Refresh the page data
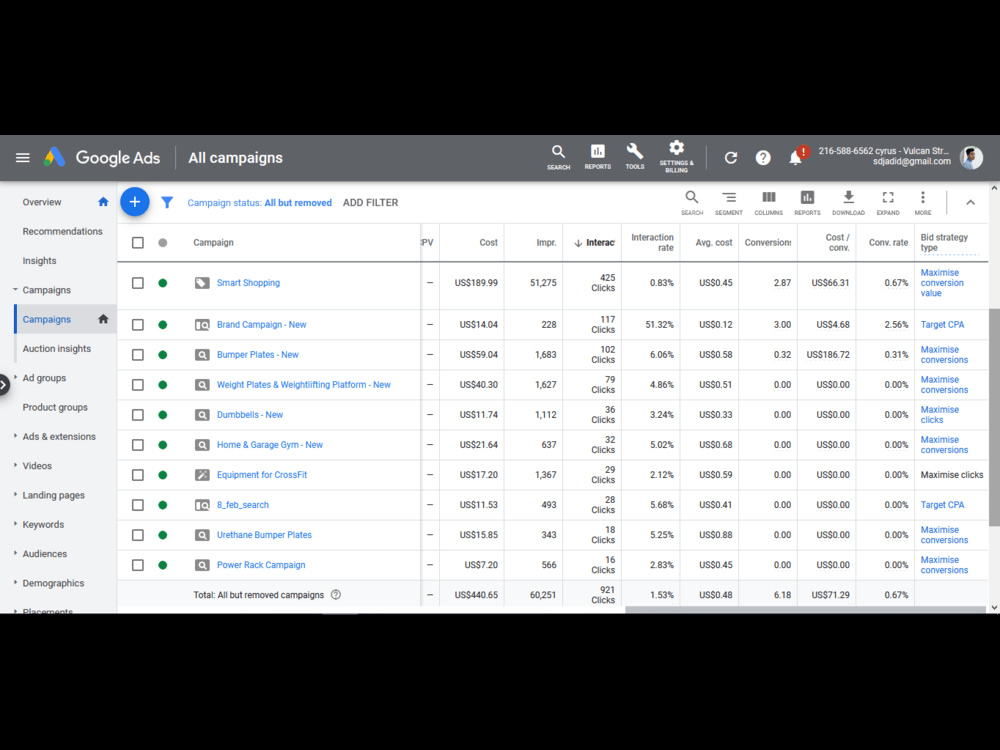Viewport: 1000px width, 750px height. (731, 158)
